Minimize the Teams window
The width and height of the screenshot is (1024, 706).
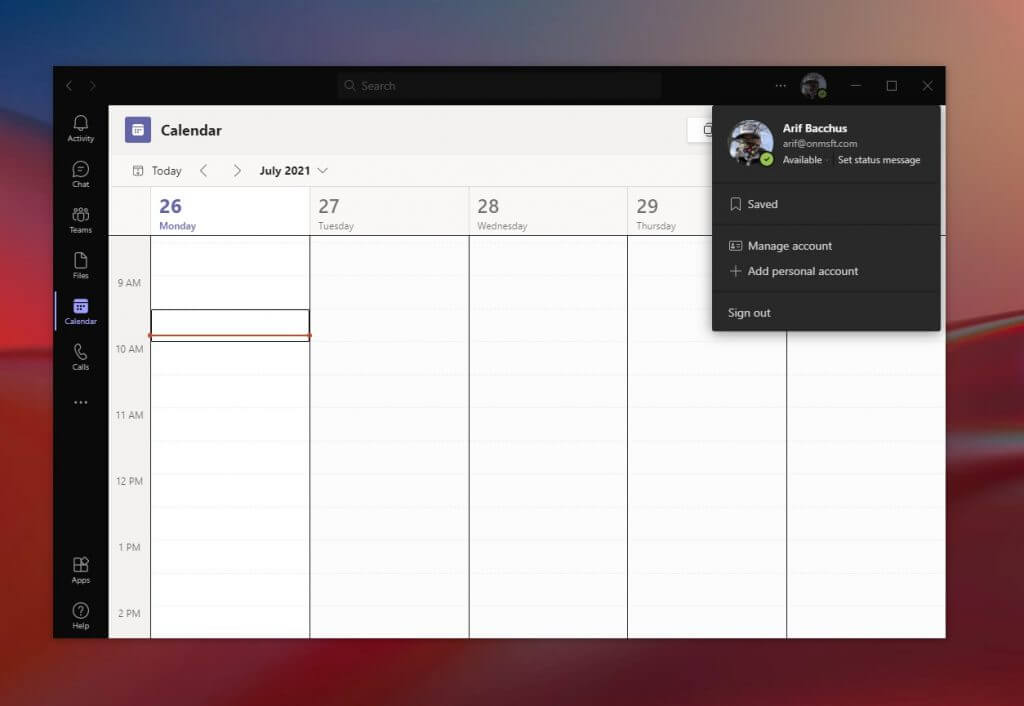click(x=856, y=86)
